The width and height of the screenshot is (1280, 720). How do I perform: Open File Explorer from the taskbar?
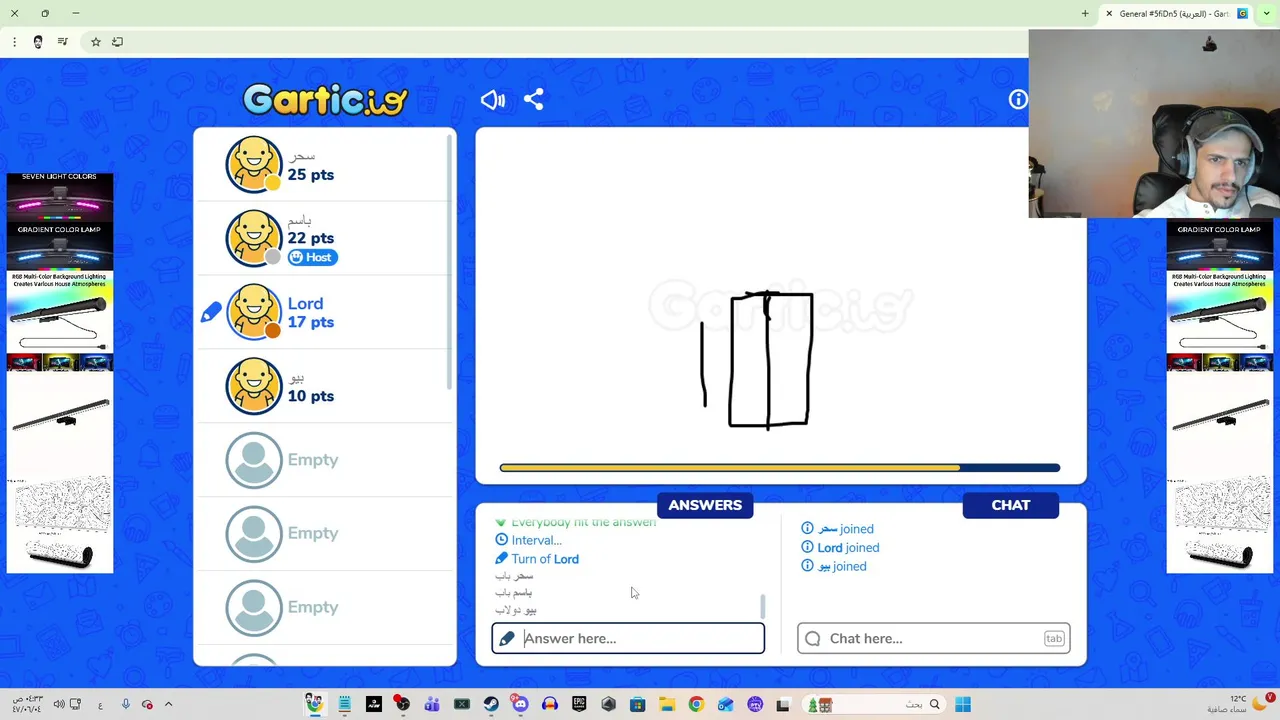click(667, 704)
